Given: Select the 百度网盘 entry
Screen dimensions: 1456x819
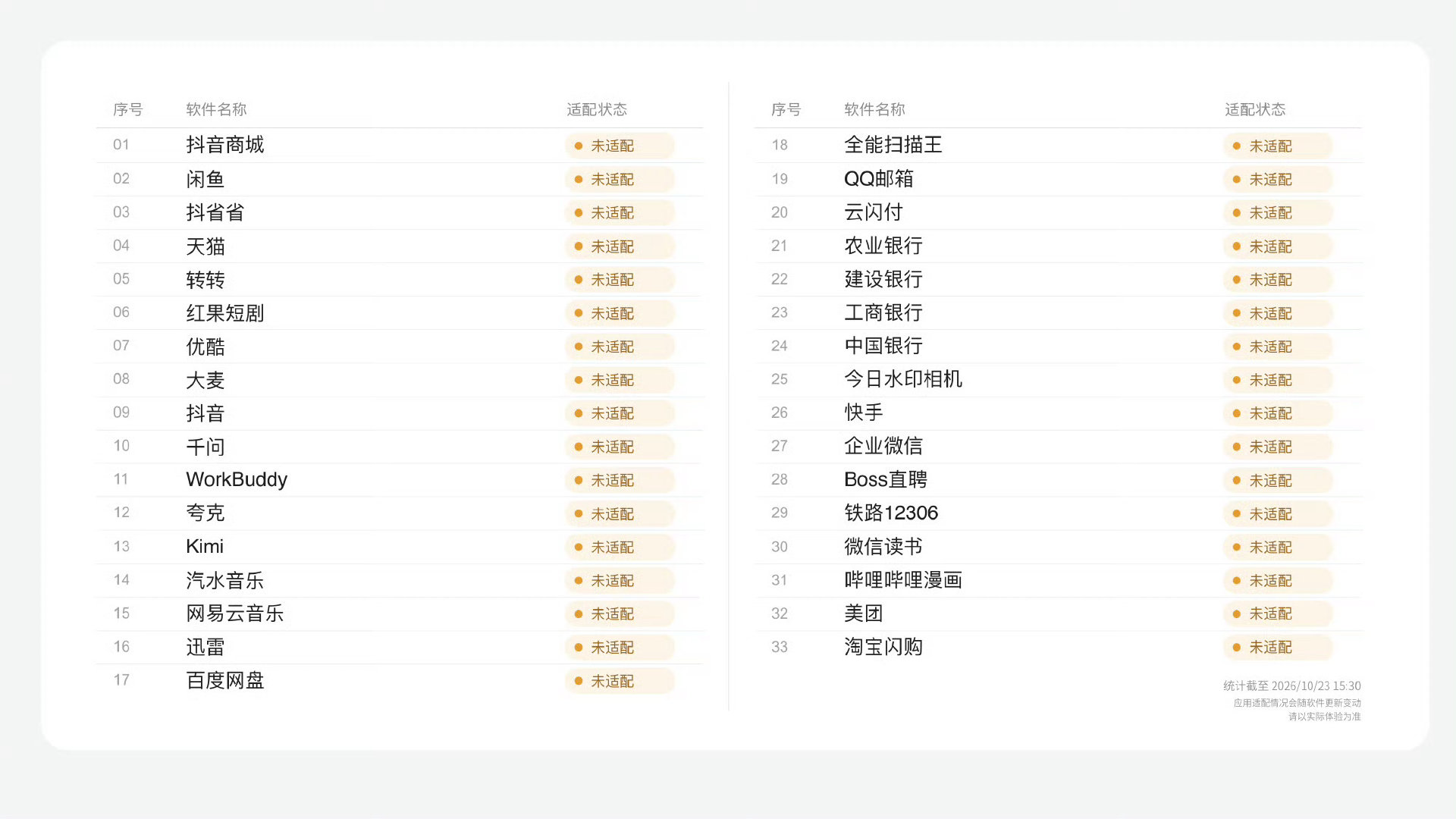Looking at the screenshot, I should (x=225, y=680).
